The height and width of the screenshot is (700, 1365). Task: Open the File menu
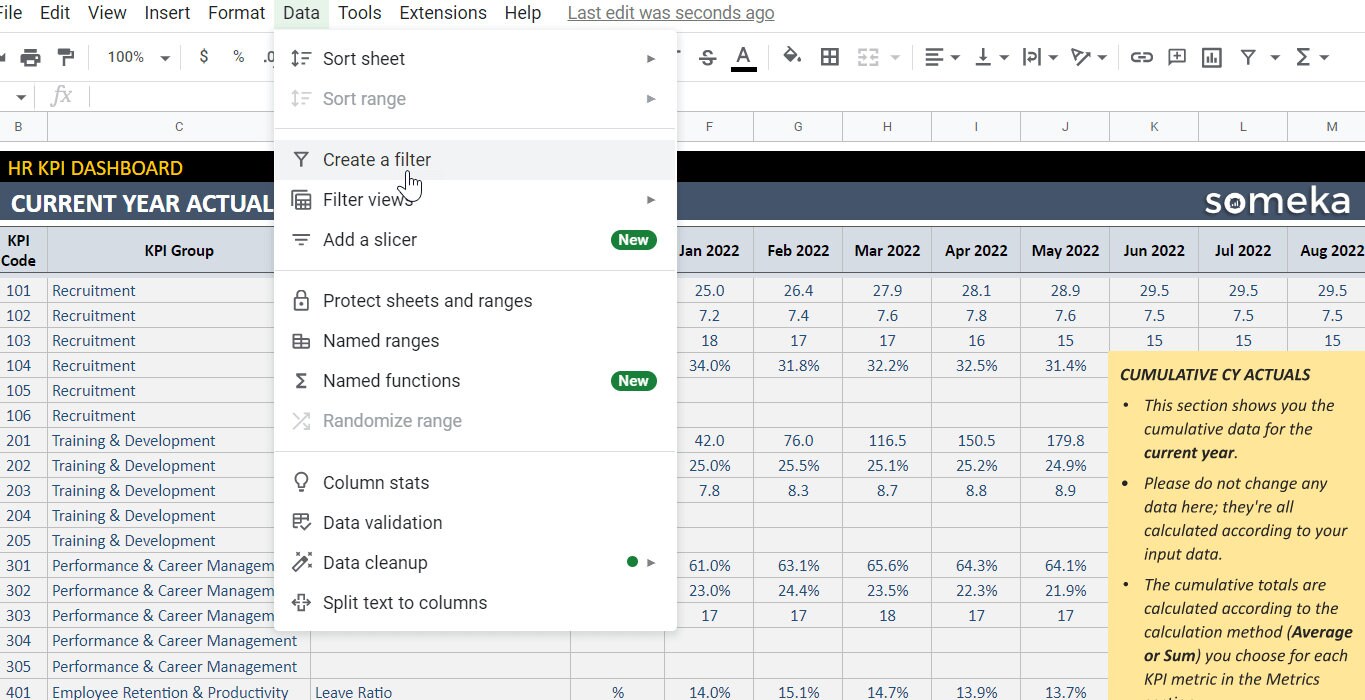[x=10, y=13]
